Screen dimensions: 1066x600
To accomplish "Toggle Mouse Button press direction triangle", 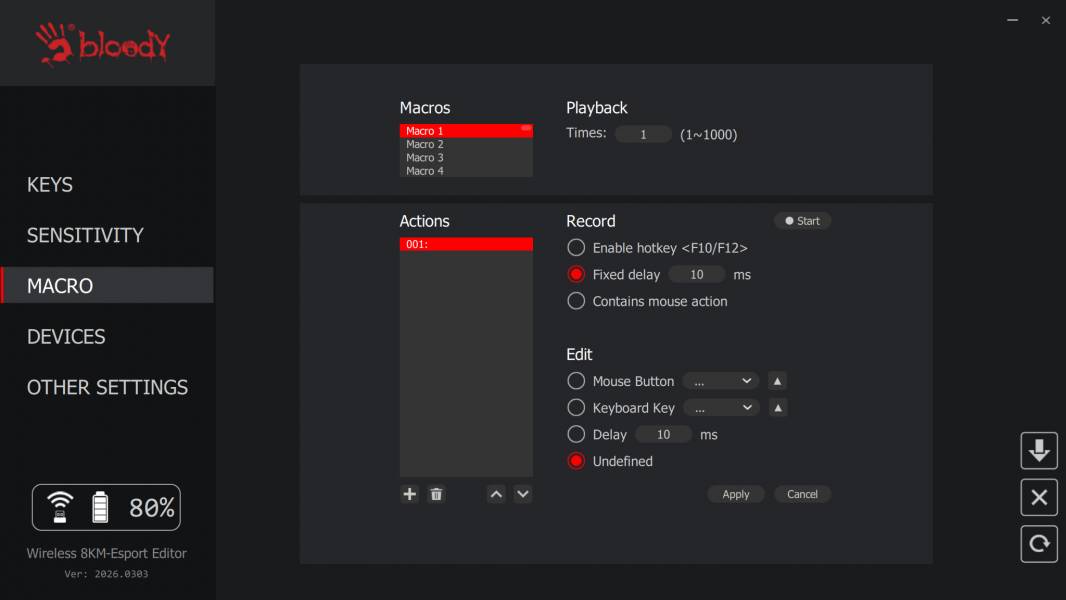I will [x=777, y=381].
